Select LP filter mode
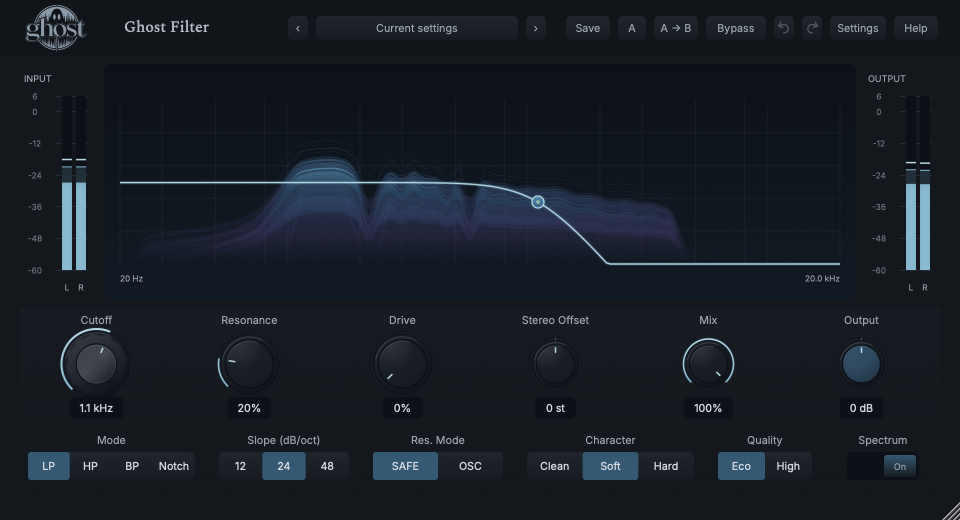 48,466
